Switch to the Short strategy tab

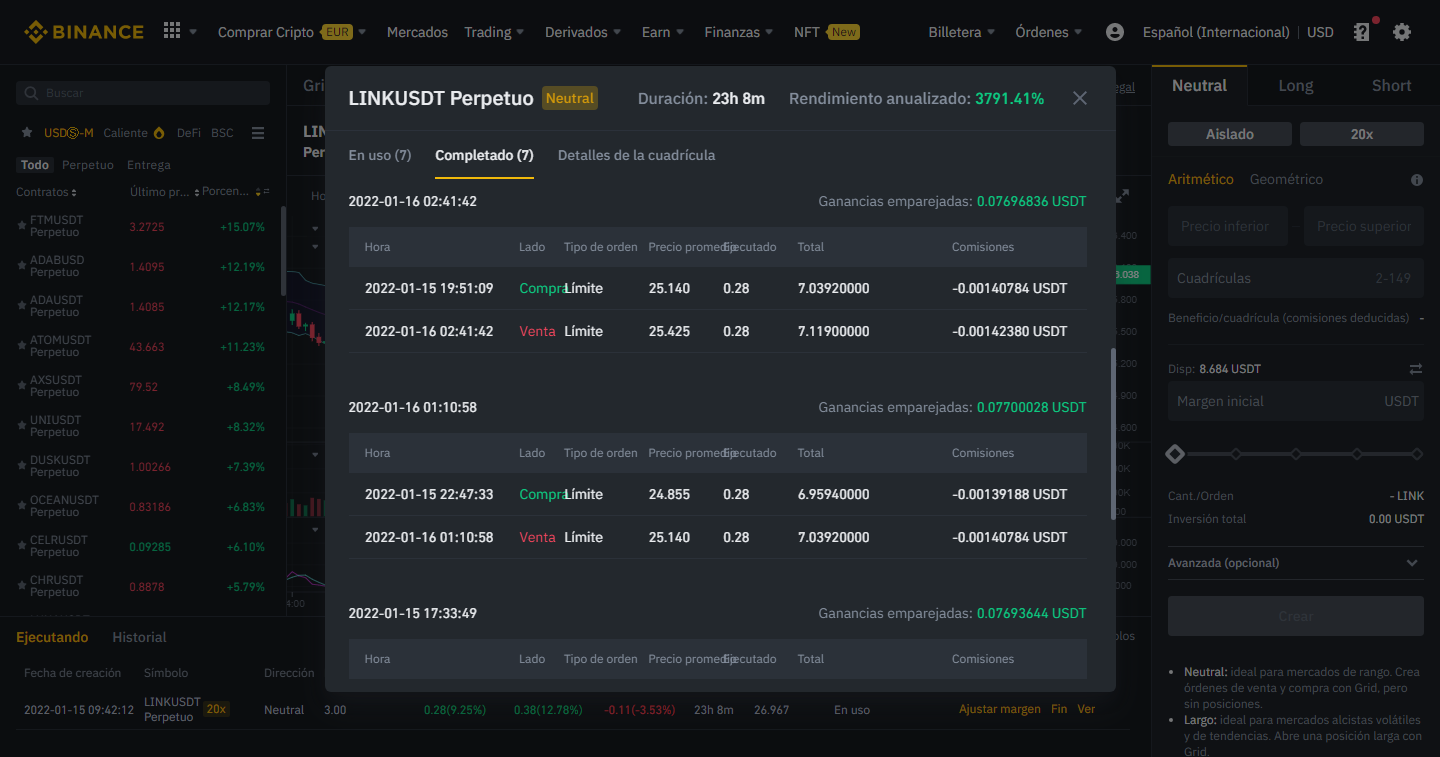tap(1392, 86)
